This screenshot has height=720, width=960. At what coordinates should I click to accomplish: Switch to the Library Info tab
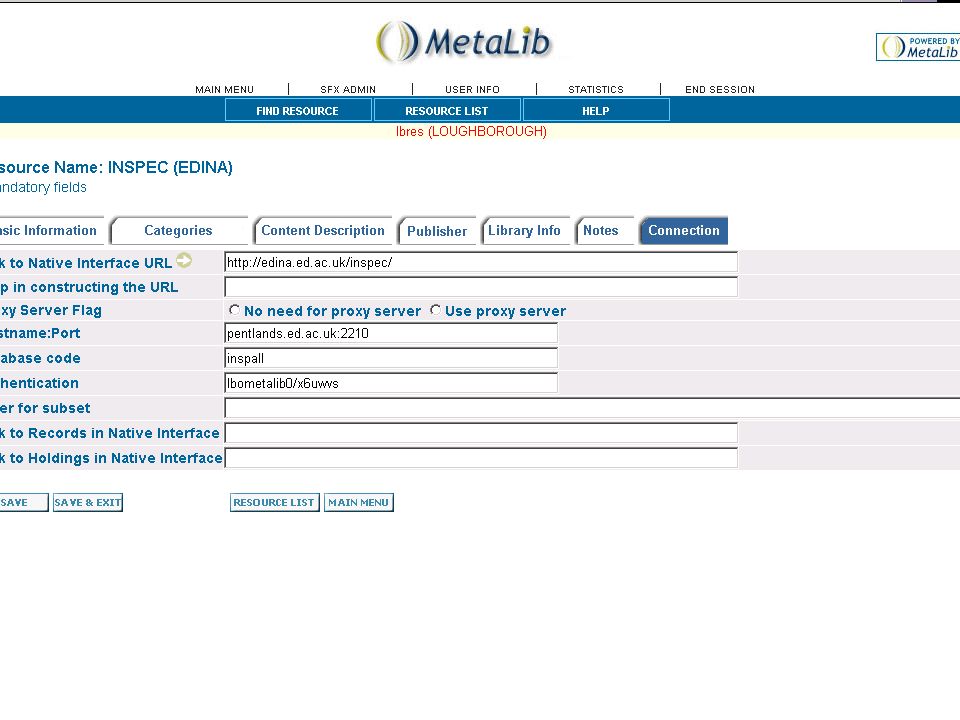(x=525, y=231)
